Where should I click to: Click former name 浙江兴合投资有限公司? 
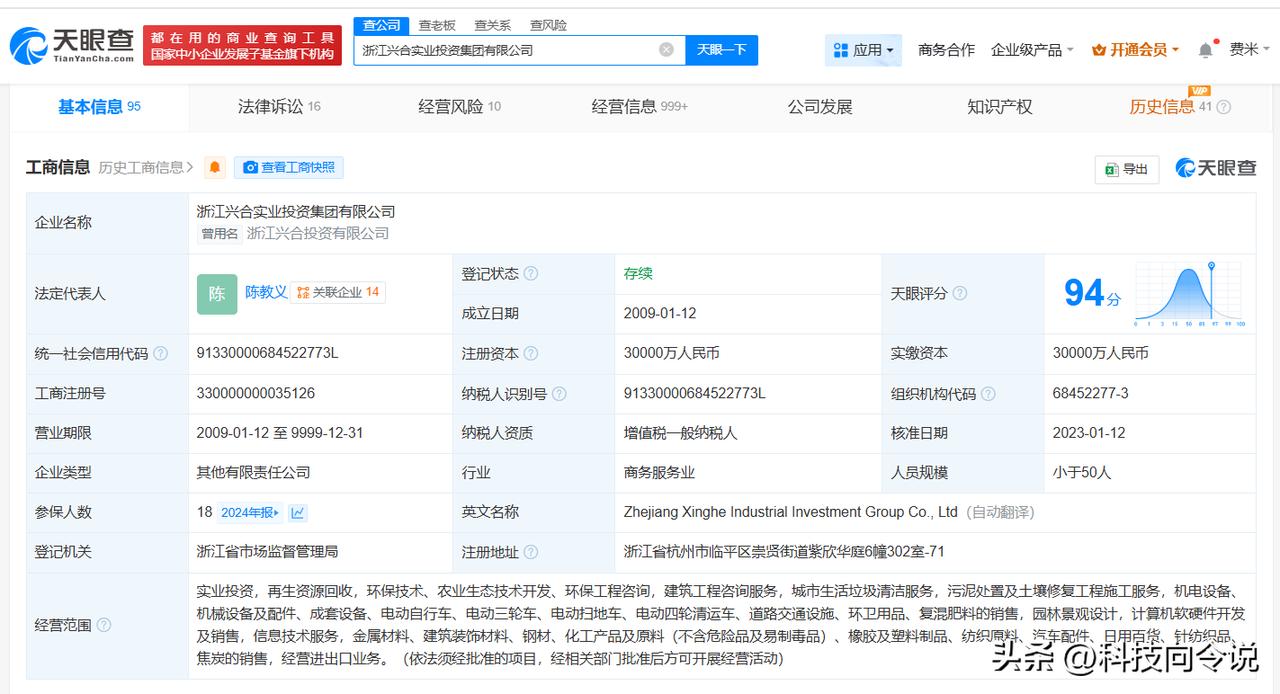318,233
